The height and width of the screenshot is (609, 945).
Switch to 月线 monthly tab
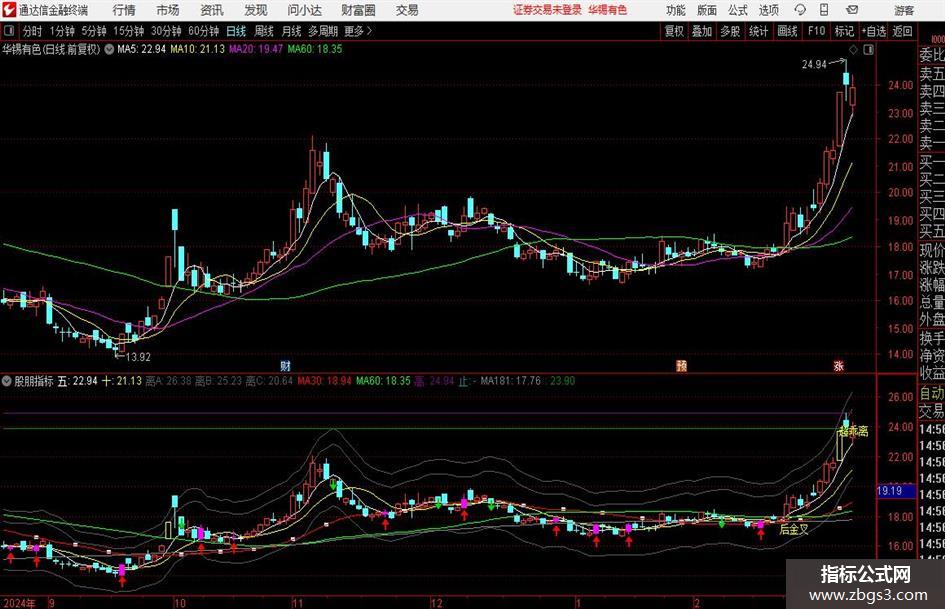coord(291,31)
